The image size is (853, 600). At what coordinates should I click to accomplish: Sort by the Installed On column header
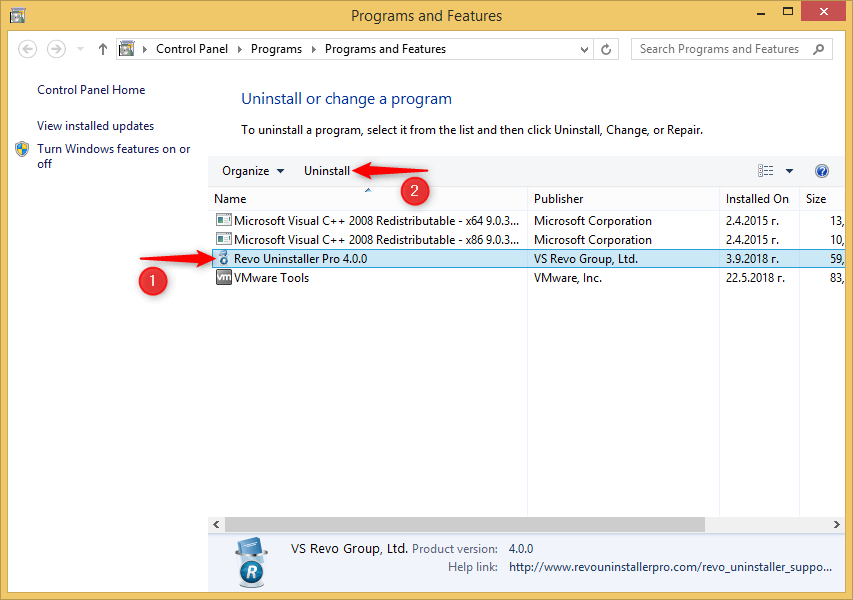click(x=759, y=199)
